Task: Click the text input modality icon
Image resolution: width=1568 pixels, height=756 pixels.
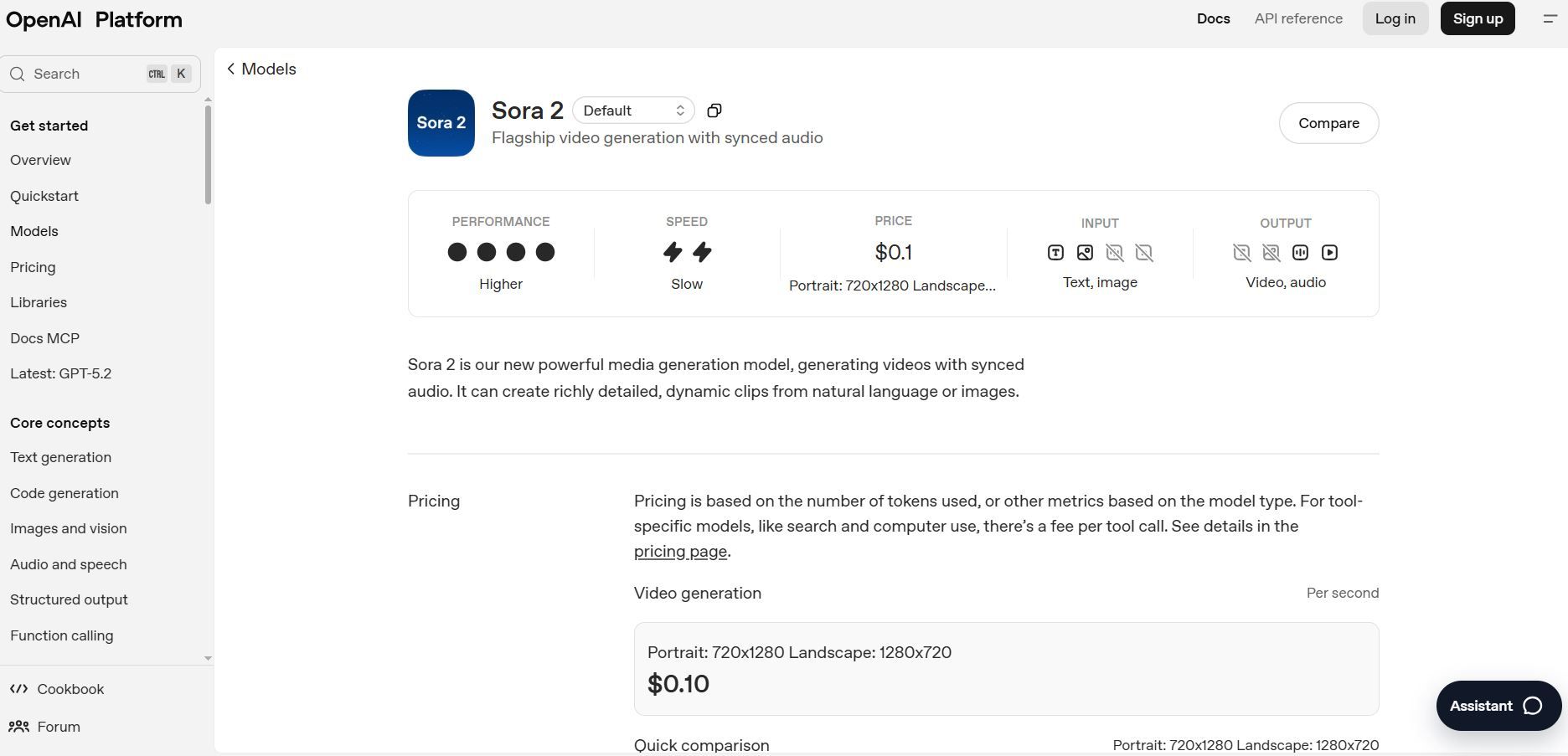Action: coord(1055,253)
